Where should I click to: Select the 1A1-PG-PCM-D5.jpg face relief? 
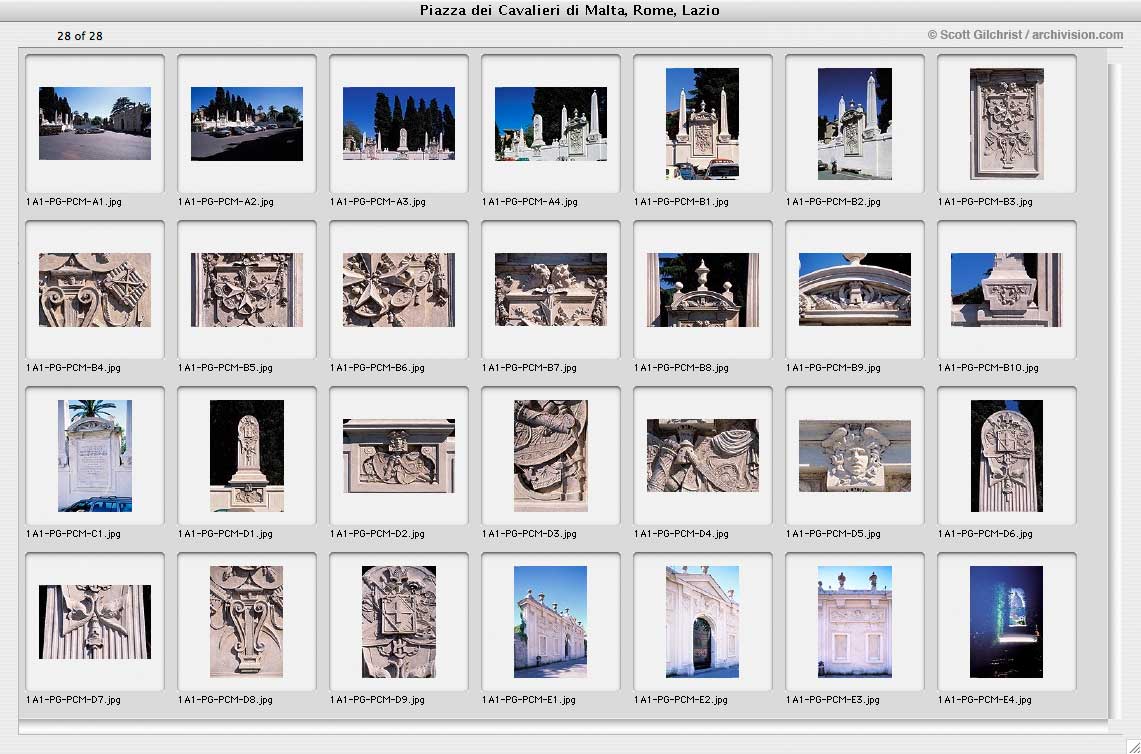point(854,456)
